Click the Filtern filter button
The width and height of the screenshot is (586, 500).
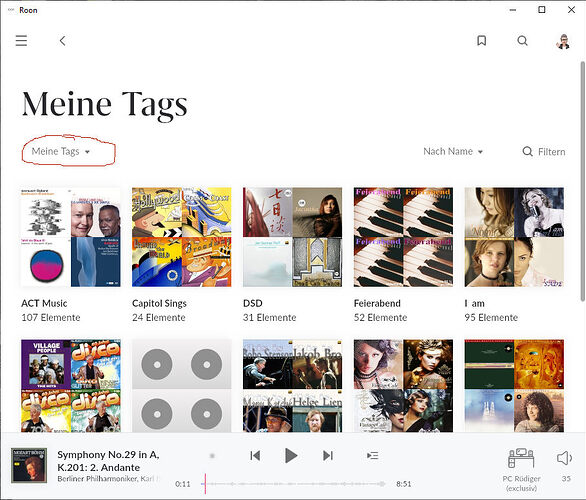coord(544,151)
